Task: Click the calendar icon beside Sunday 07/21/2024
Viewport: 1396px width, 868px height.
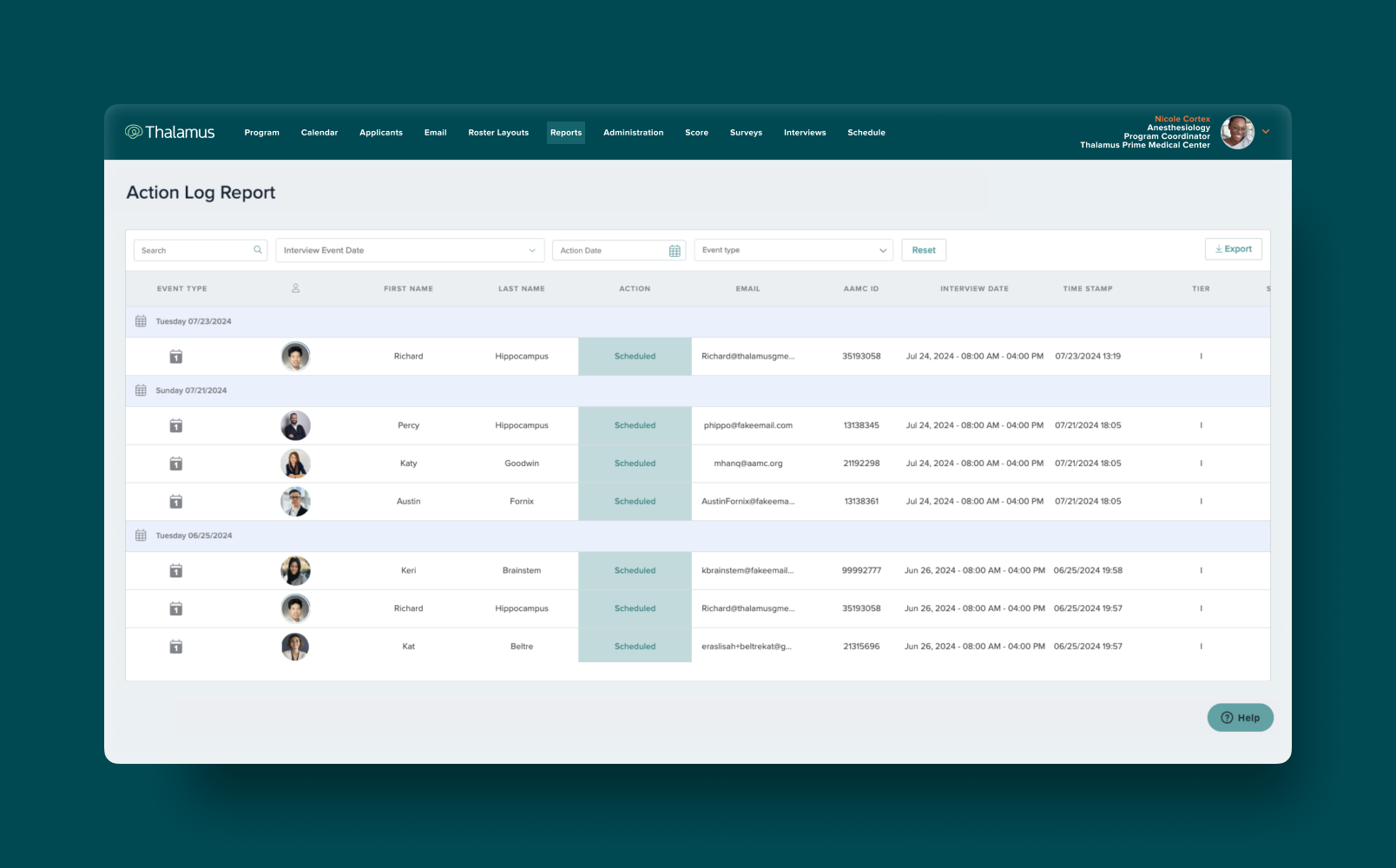Action: [141, 390]
